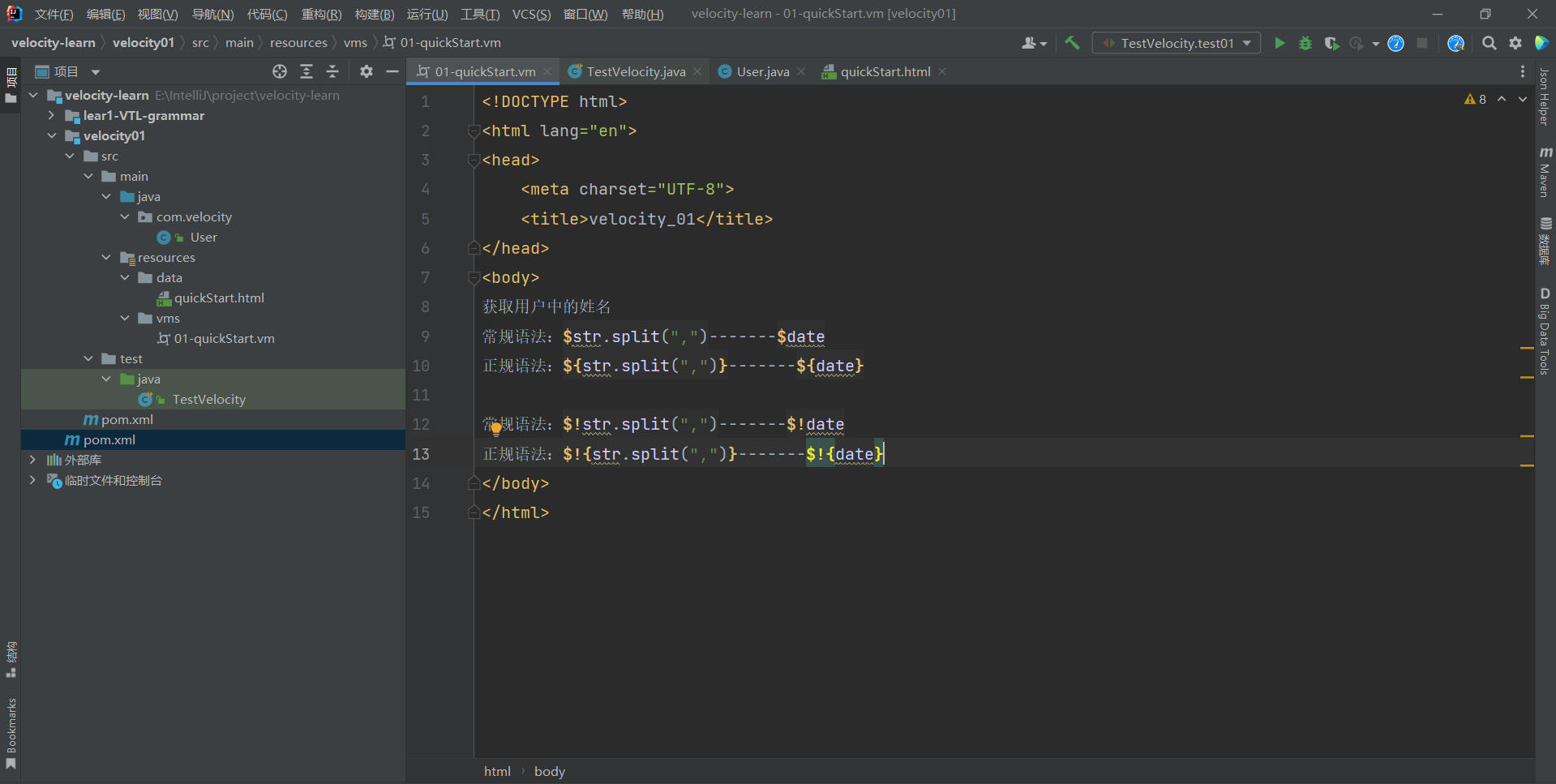Go to previous highlighted error arrow up
The image size is (1556, 784).
click(1502, 99)
